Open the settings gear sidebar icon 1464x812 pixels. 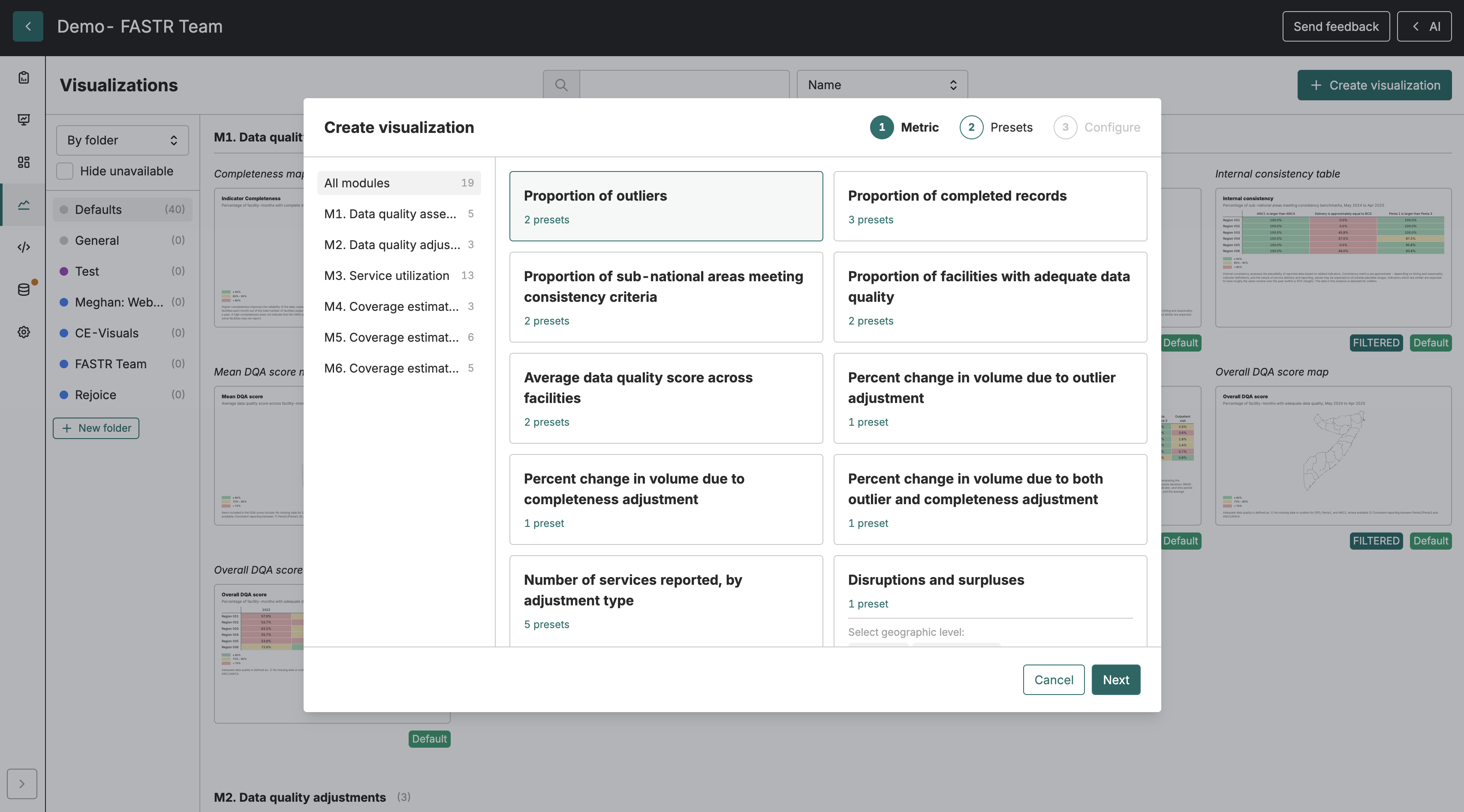23,332
